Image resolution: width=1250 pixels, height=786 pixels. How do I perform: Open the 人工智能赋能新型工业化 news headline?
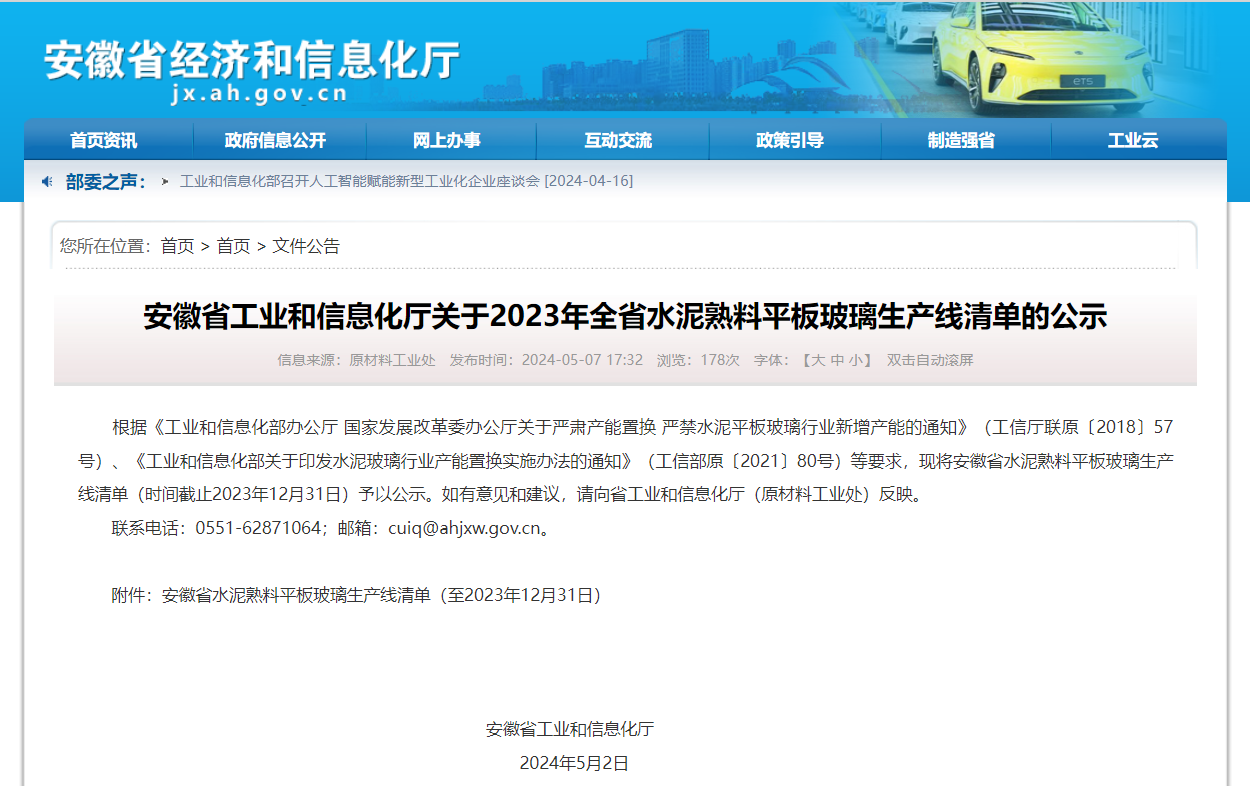tap(406, 181)
